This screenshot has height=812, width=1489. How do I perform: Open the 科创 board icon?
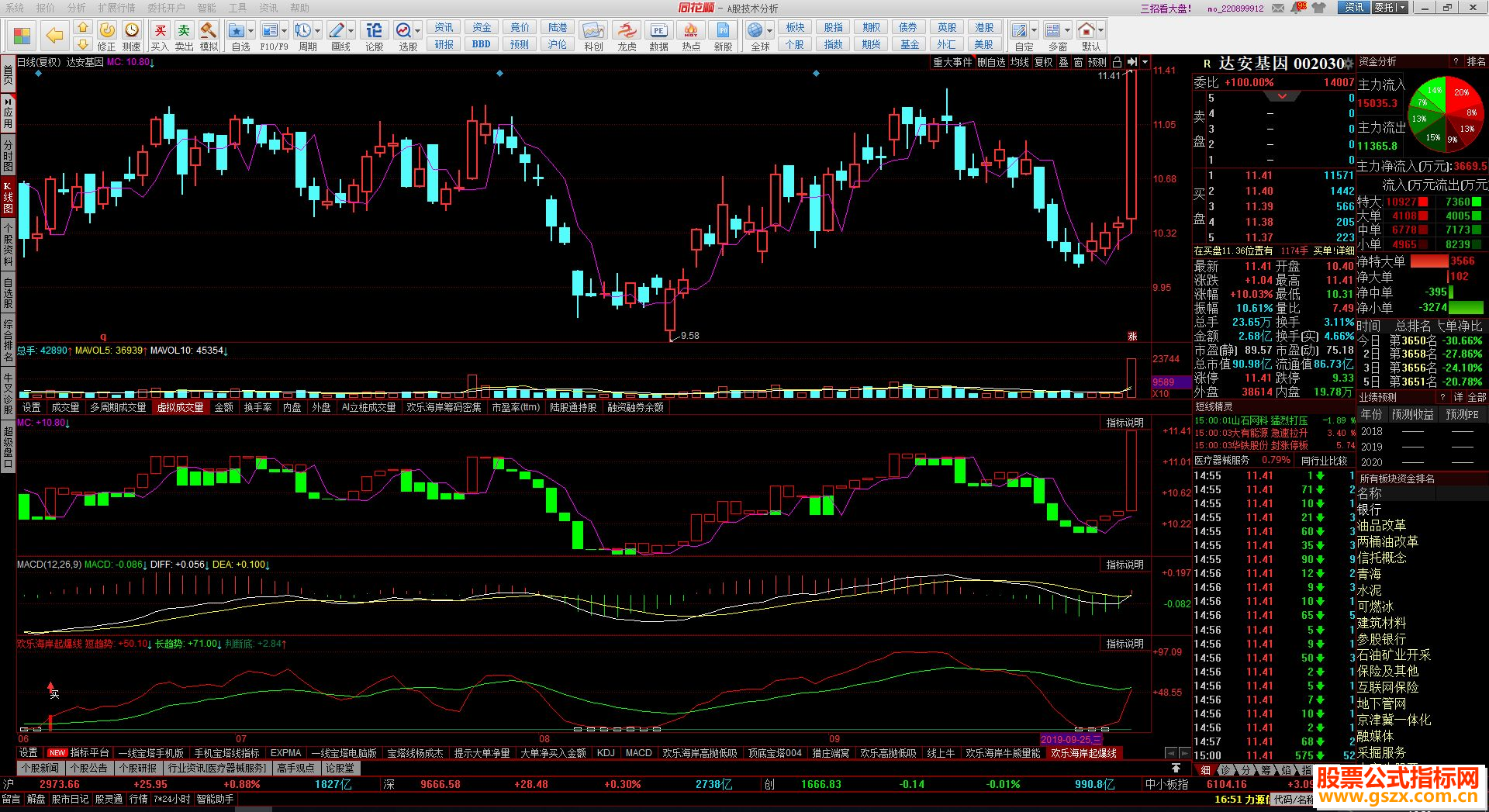pos(593,36)
